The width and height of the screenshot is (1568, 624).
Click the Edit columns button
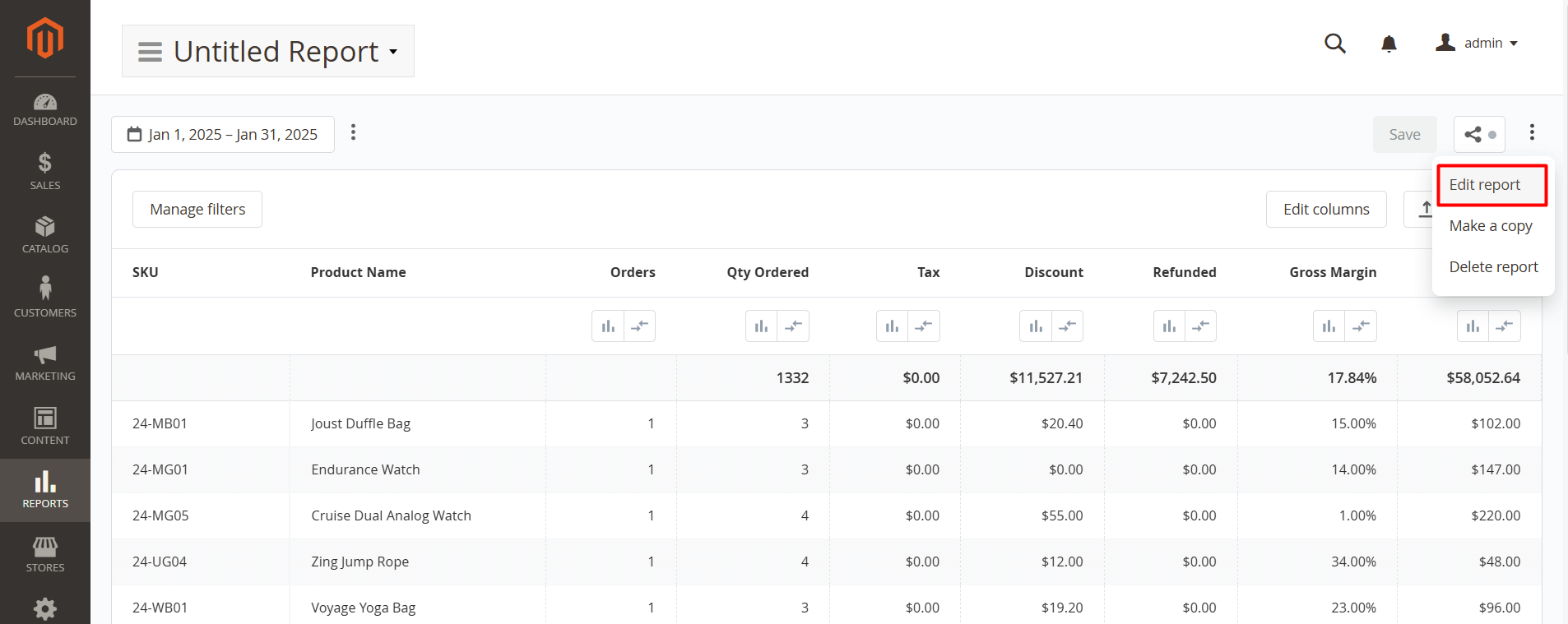tap(1325, 210)
